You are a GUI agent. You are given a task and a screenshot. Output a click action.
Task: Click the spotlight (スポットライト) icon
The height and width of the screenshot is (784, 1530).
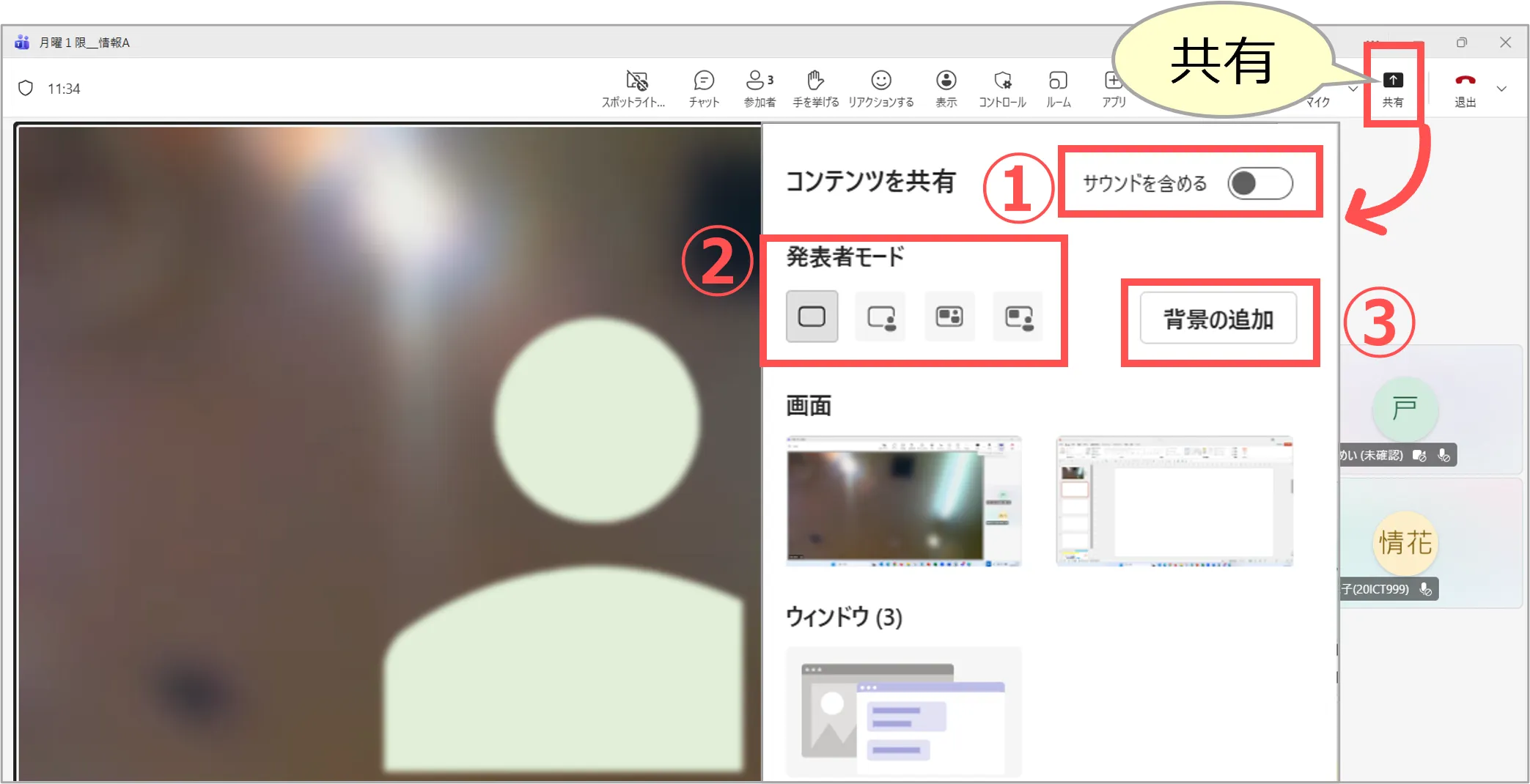(635, 88)
